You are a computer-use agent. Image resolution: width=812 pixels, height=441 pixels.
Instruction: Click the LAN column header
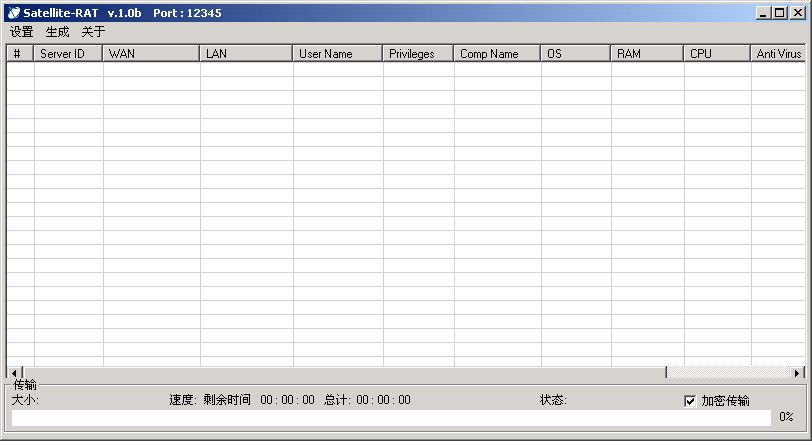click(x=246, y=54)
